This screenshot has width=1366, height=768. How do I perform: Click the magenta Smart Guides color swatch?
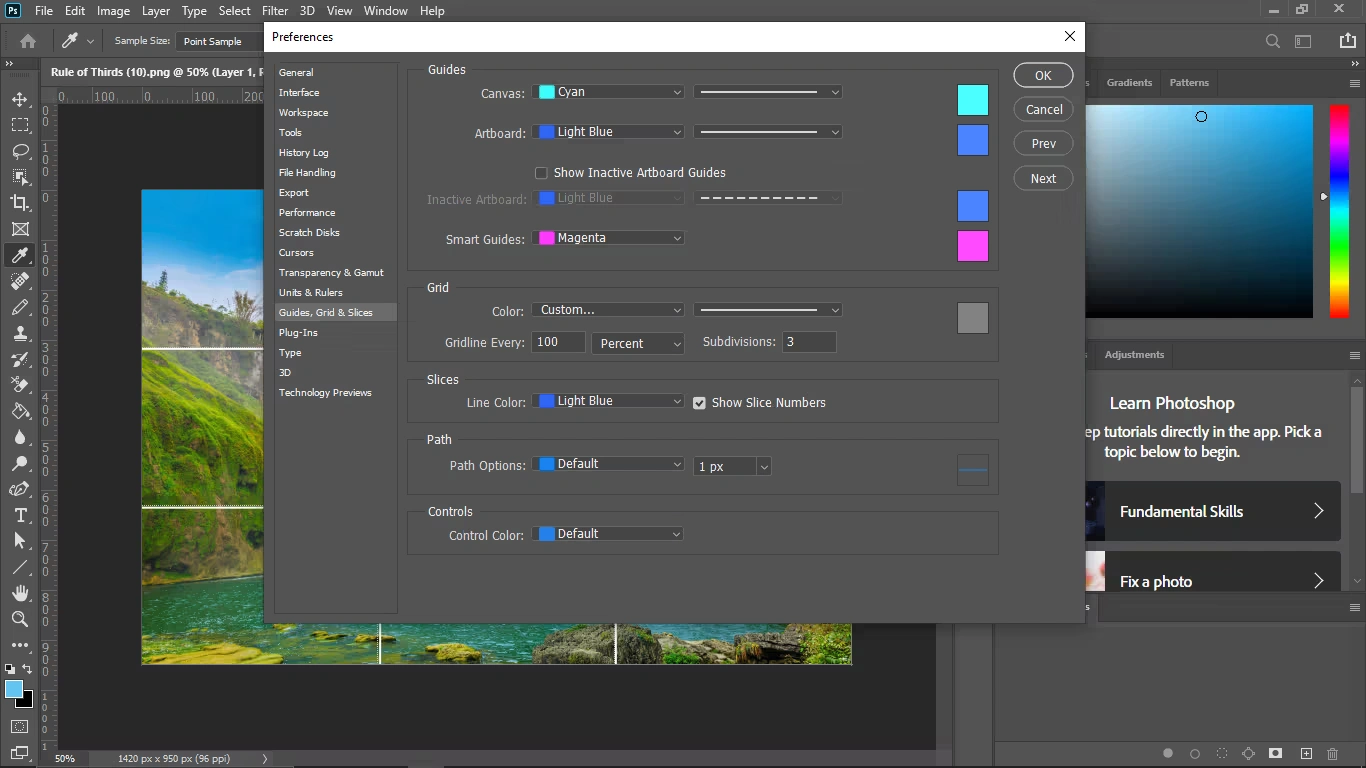tap(972, 246)
